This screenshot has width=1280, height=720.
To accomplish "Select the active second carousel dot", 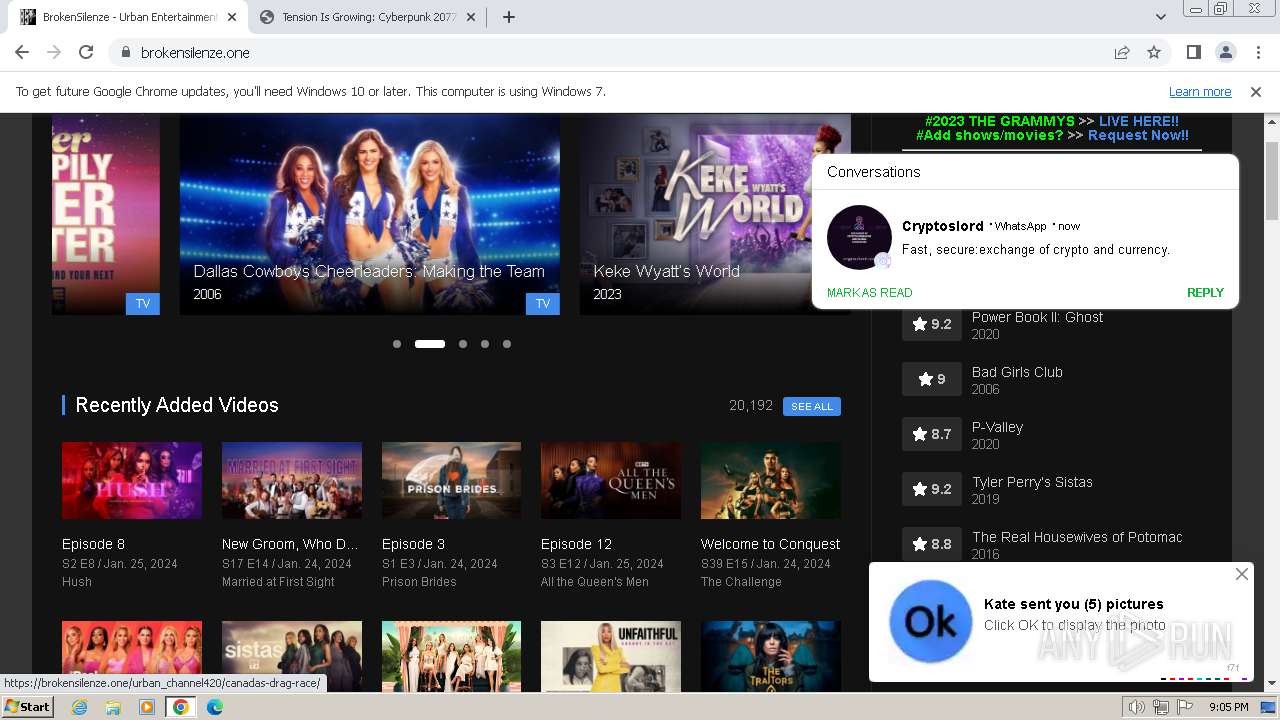I will [430, 344].
